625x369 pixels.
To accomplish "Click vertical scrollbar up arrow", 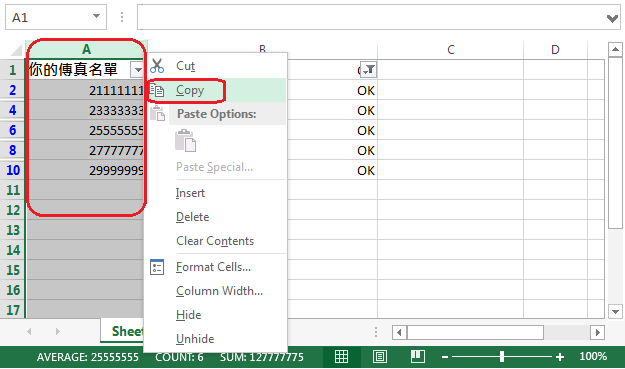I will (615, 49).
